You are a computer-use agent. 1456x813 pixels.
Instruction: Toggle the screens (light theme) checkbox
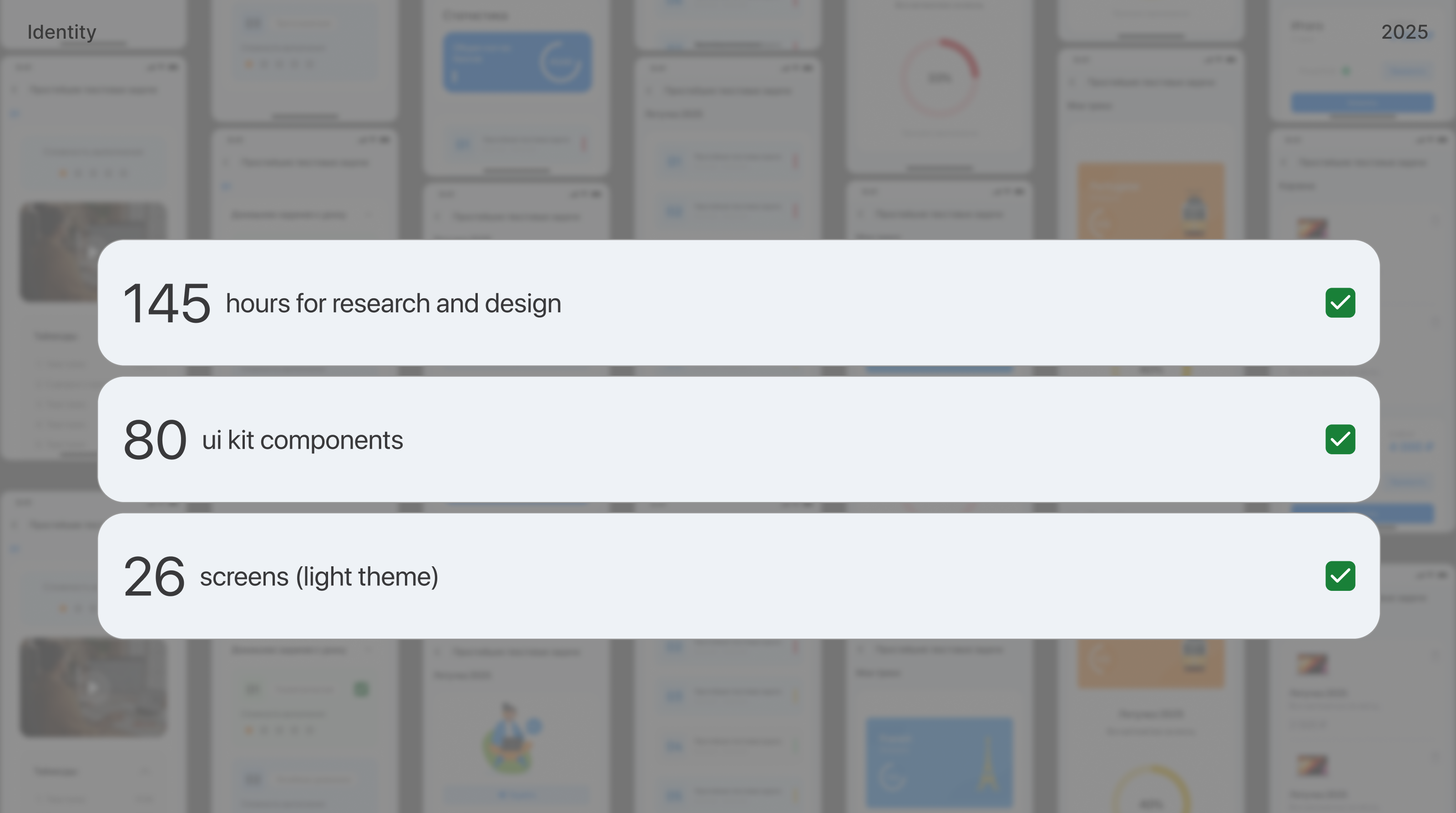pyautogui.click(x=1340, y=576)
